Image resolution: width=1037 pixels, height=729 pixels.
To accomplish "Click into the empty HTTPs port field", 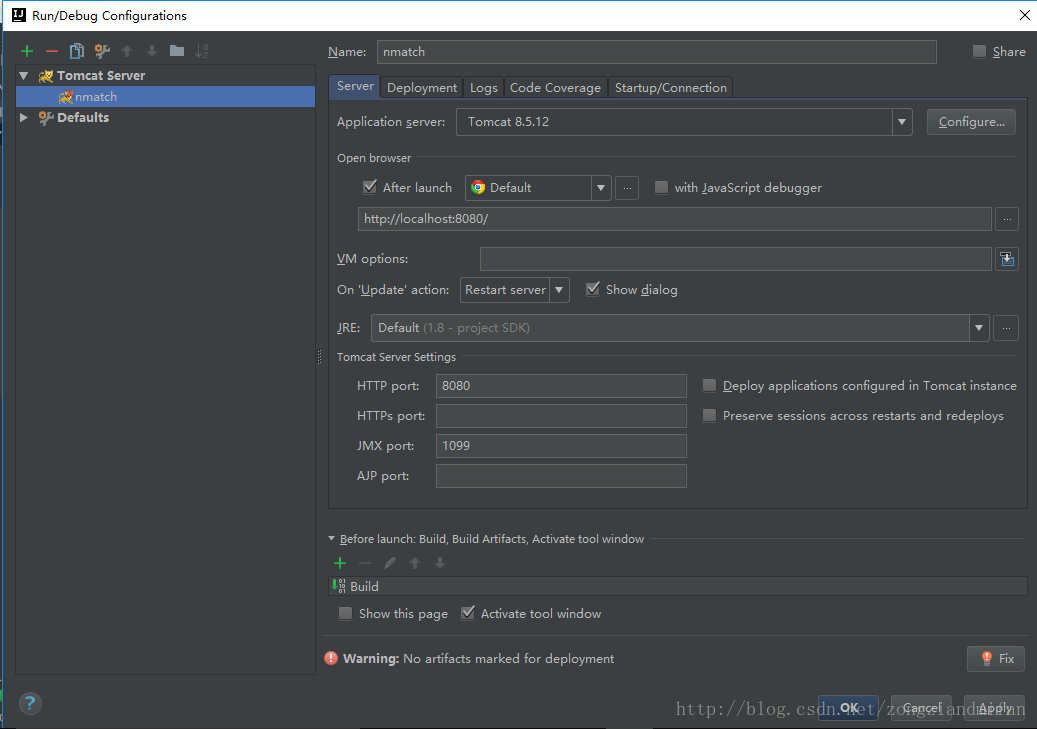I will [x=561, y=416].
